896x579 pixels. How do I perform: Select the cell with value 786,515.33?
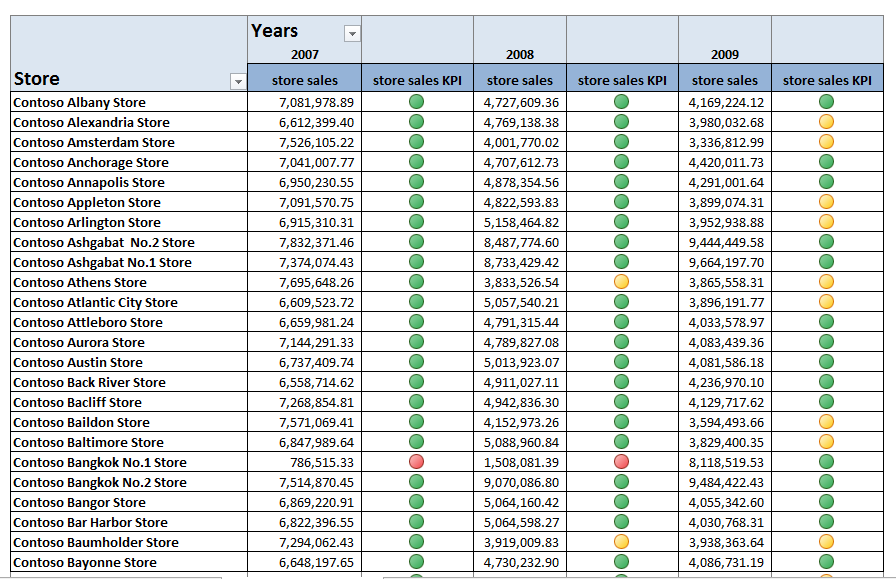pyautogui.click(x=305, y=462)
